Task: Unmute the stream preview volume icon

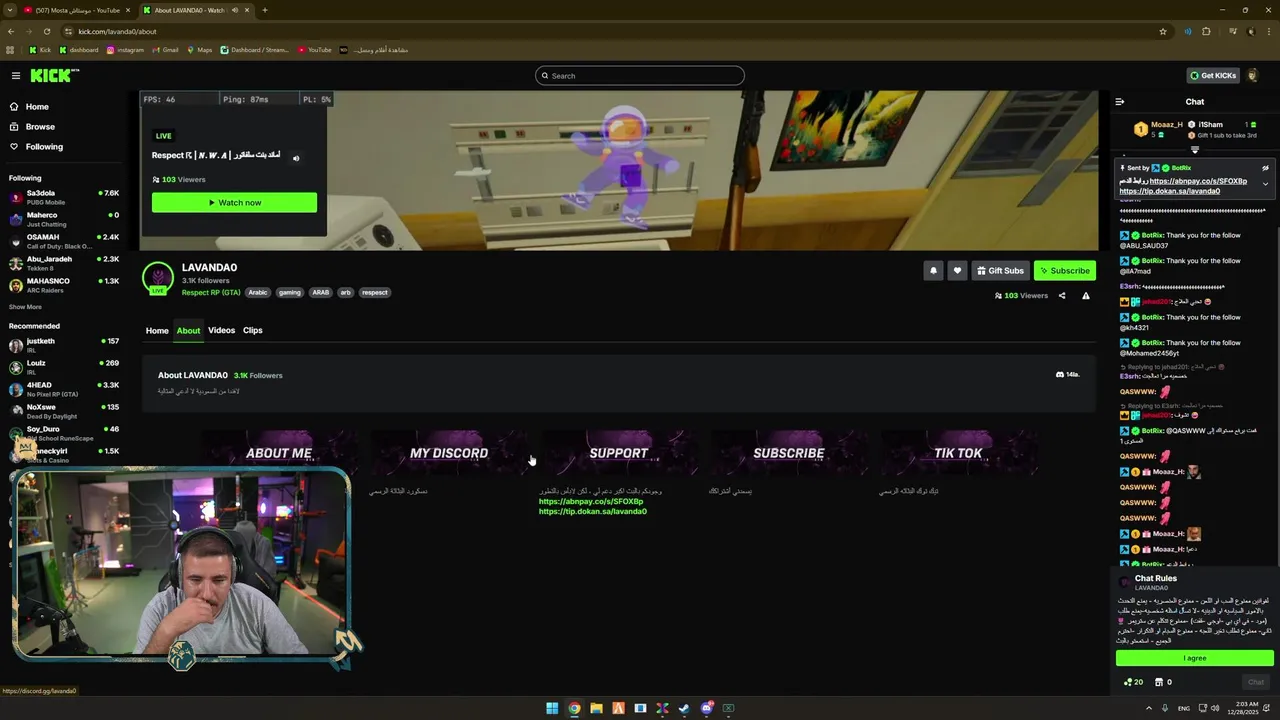Action: tap(296, 158)
